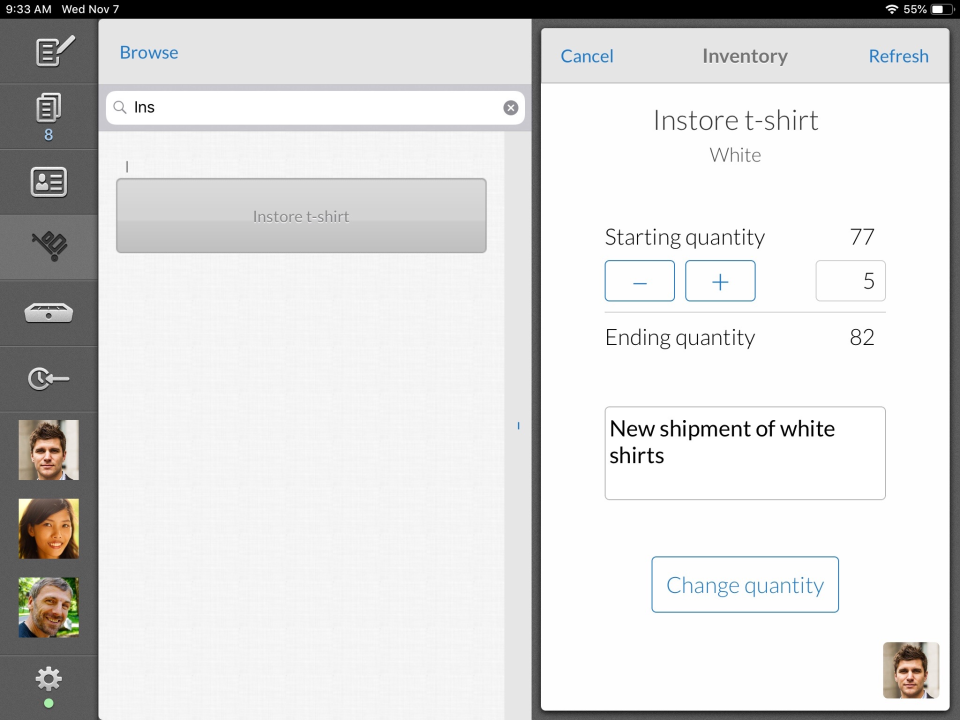Screen dimensions: 960x720
Task: Cancel the inventory change
Action: pyautogui.click(x=587, y=56)
